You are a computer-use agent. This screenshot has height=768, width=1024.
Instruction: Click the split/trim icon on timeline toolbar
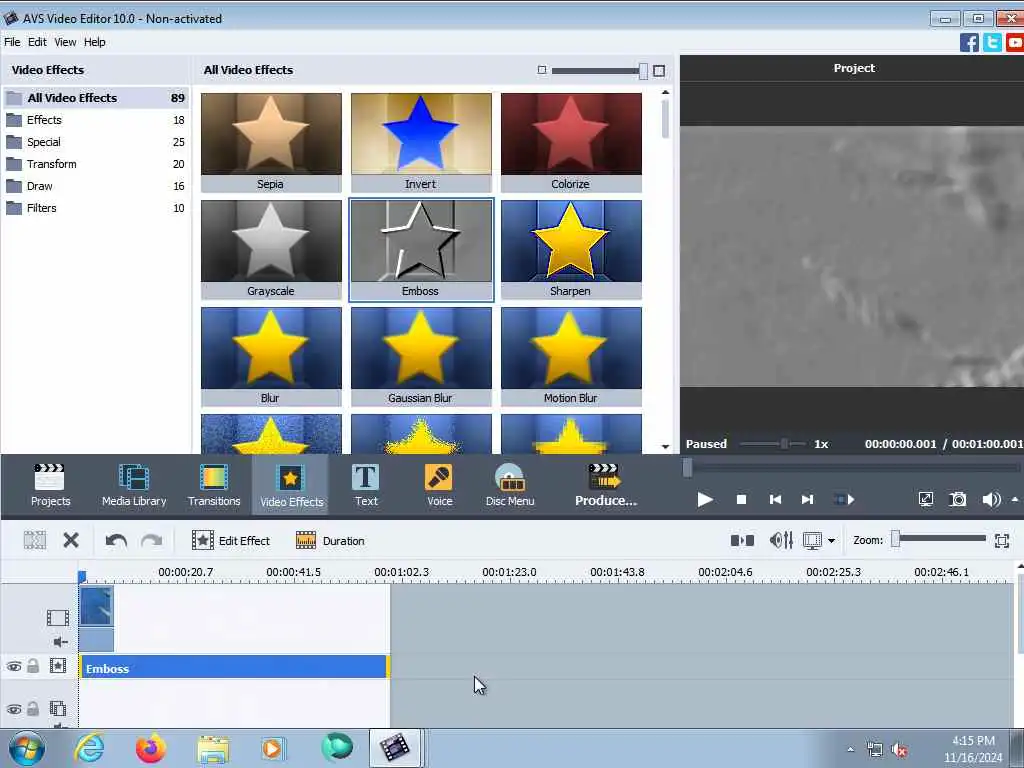pyautogui.click(x=742, y=540)
